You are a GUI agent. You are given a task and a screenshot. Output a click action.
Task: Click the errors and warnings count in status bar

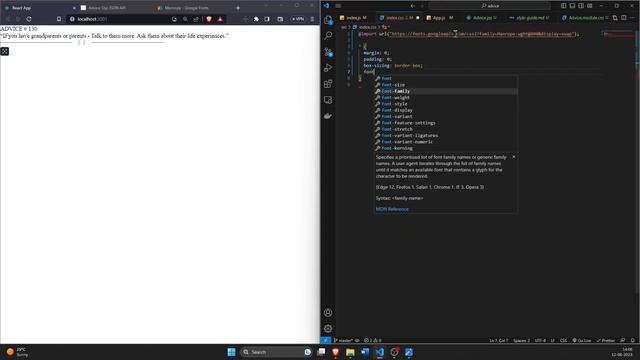[x=372, y=340]
